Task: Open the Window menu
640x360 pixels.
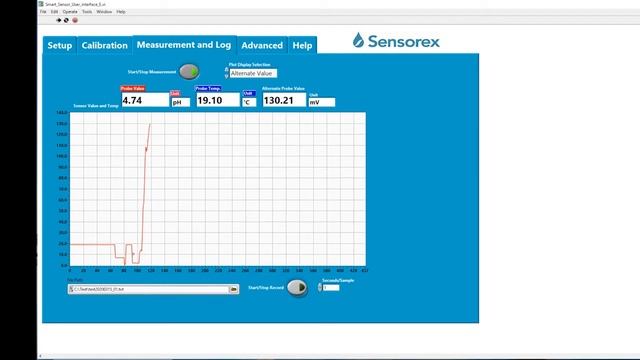Action: (x=104, y=12)
